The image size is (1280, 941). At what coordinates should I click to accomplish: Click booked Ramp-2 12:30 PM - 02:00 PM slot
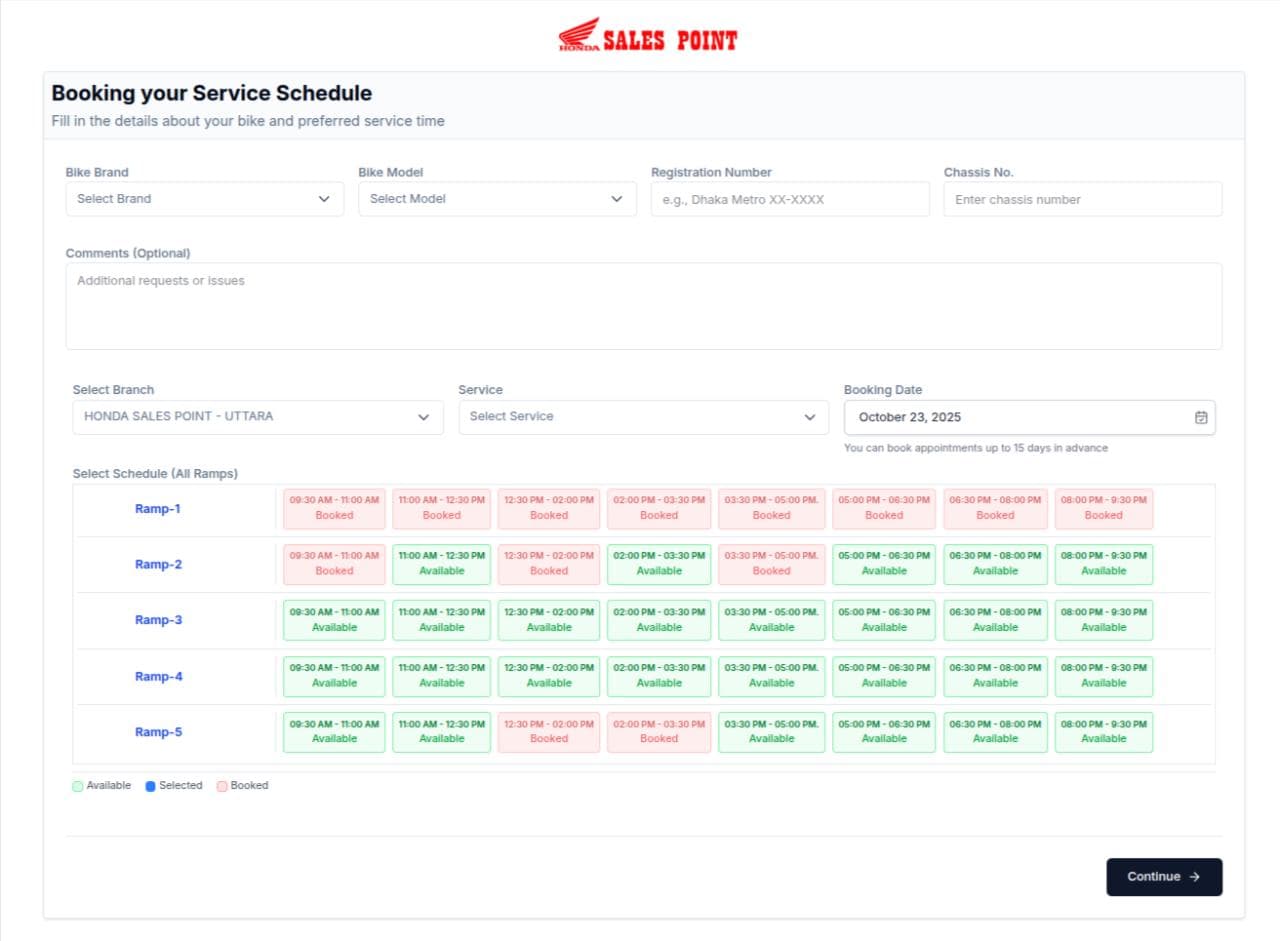coord(549,564)
